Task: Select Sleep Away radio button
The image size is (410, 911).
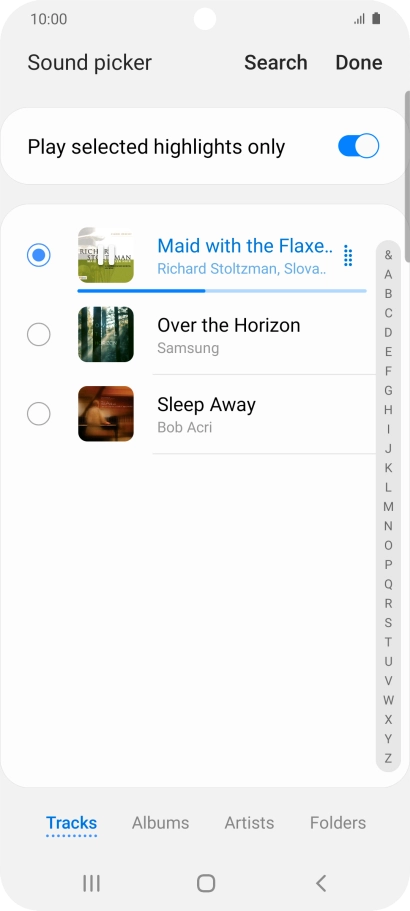Action: 38,414
